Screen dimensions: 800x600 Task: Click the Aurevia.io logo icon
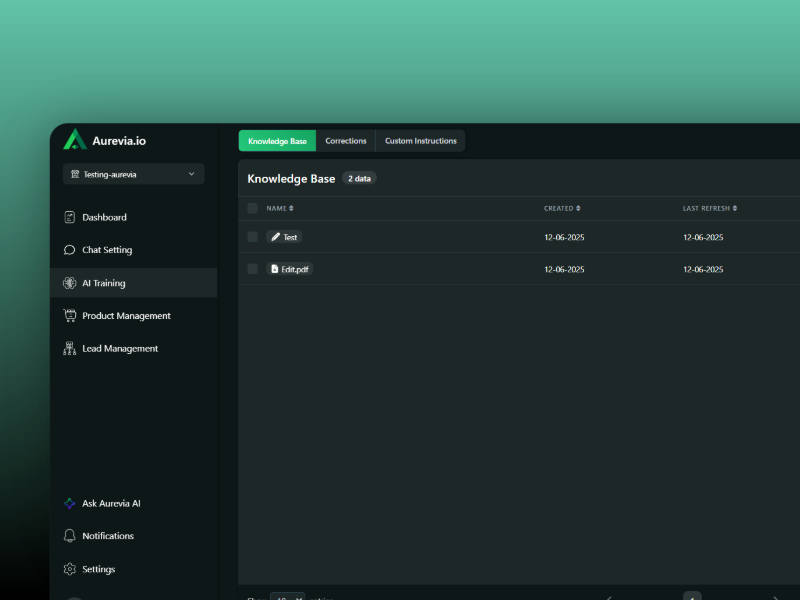click(75, 140)
